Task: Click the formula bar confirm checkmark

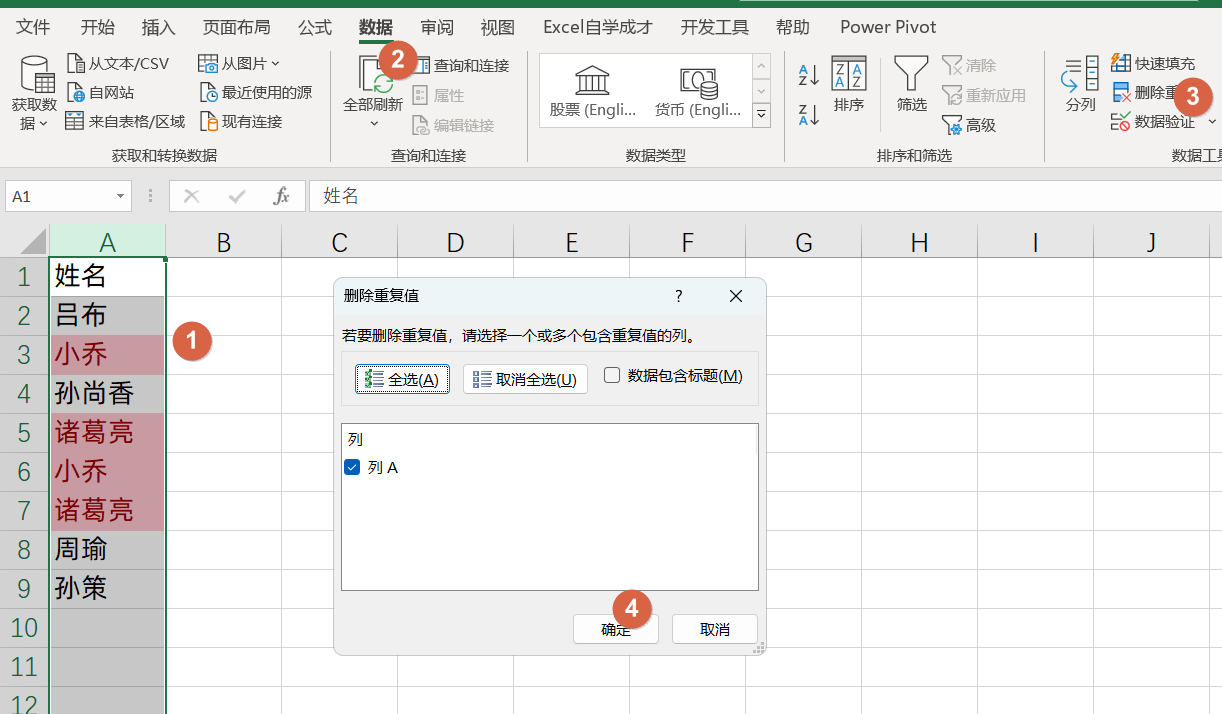Action: coord(237,196)
